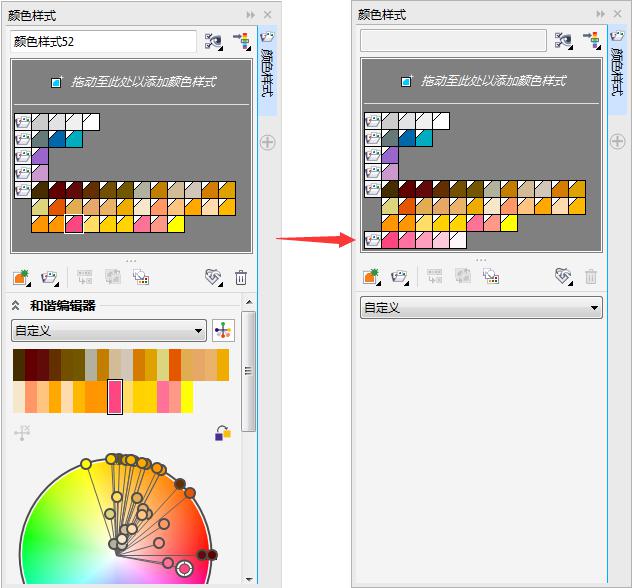Image resolution: width=632 pixels, height=588 pixels.
Task: Select teal swatch in left swatch grid
Action: (74, 139)
